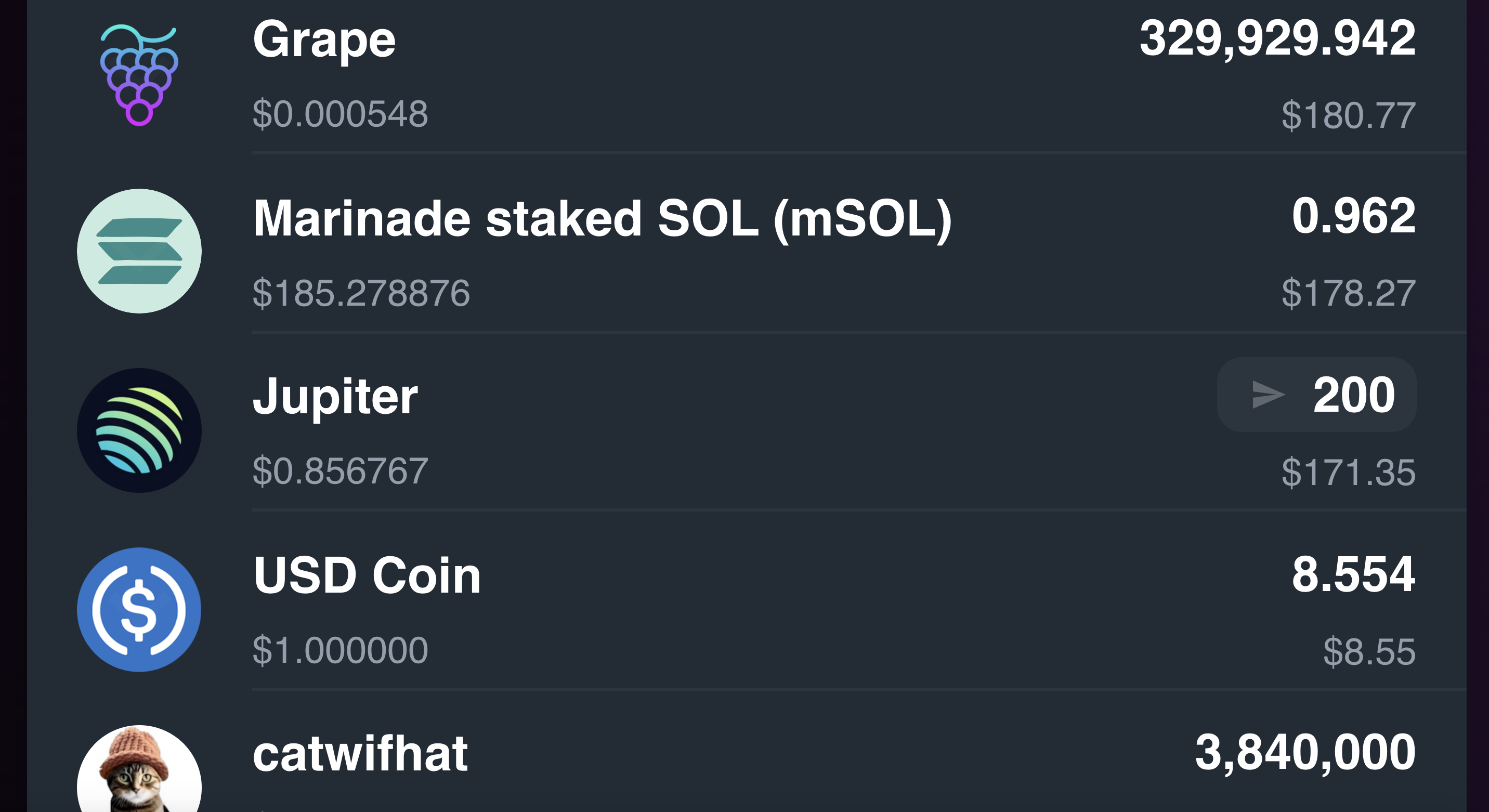Click the USD Coin logo icon
The width and height of the screenshot is (1489, 812).
(x=139, y=609)
